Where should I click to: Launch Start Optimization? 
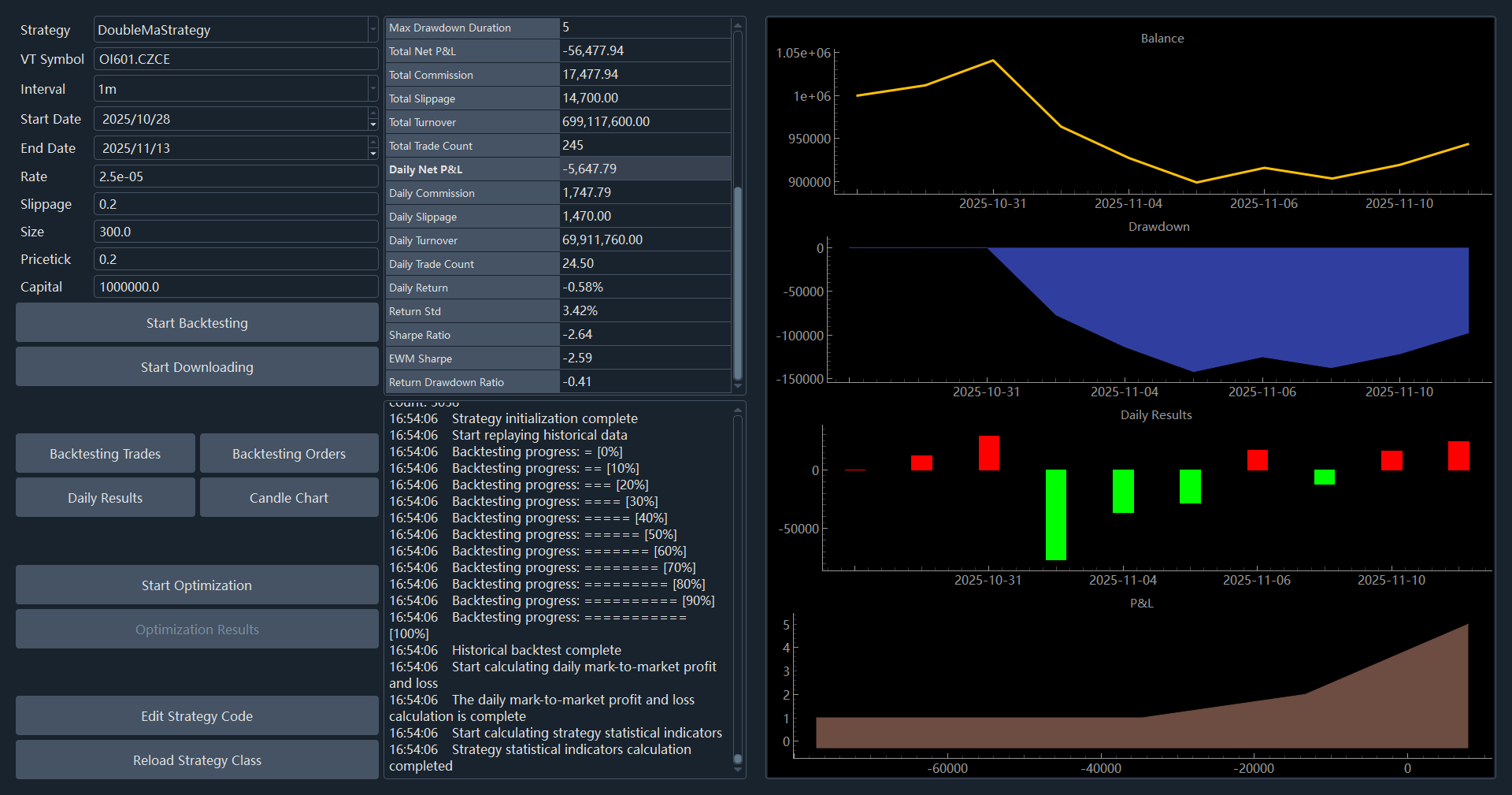197,585
